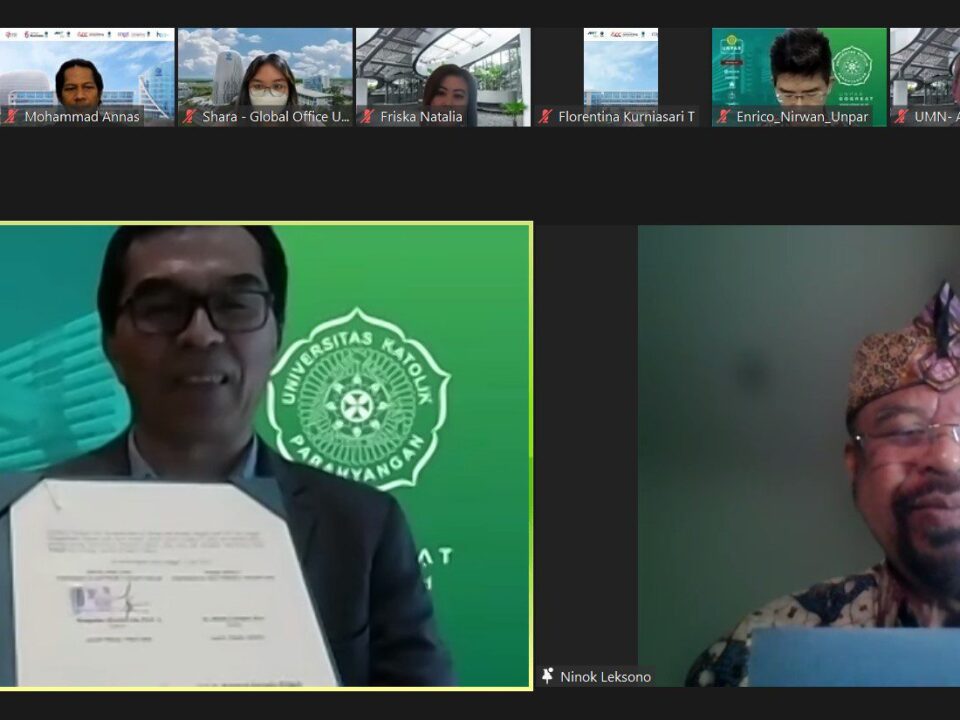The image size is (960, 720).
Task: Click the signed document held up on camera
Action: coord(170,585)
